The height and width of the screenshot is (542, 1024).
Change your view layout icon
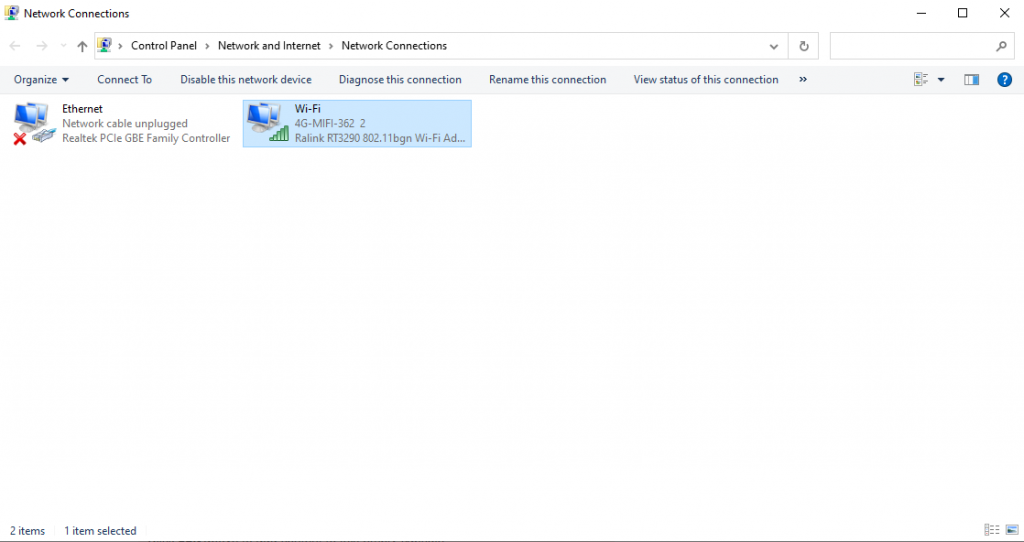click(x=921, y=80)
